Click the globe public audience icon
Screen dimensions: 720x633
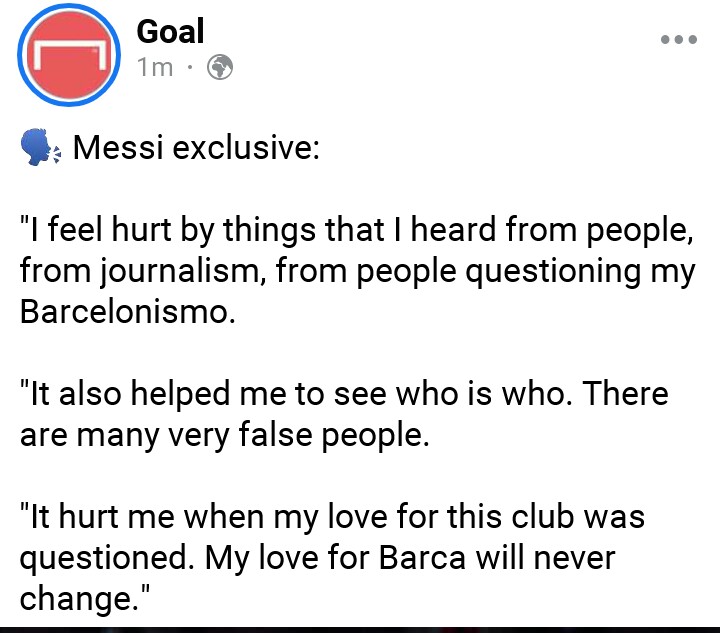[219, 67]
